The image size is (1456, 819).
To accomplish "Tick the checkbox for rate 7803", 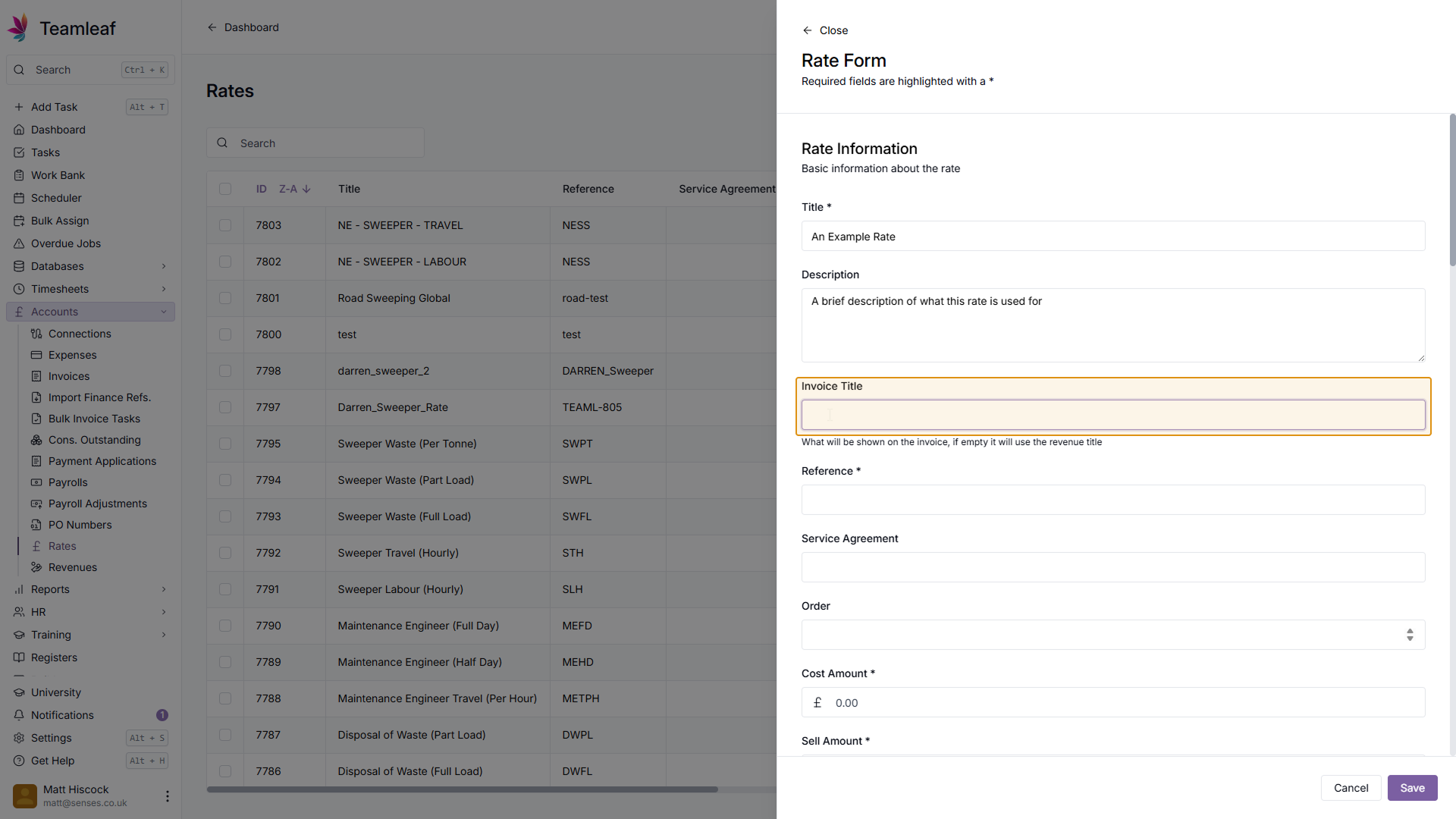I will (225, 225).
